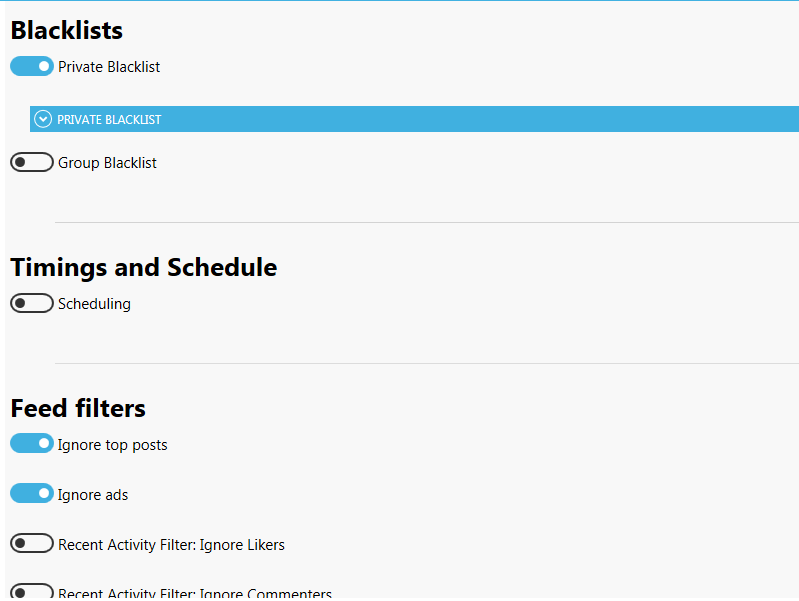This screenshot has width=799, height=601.
Task: Click the Feed filters section heading
Action: pyautogui.click(x=78, y=408)
